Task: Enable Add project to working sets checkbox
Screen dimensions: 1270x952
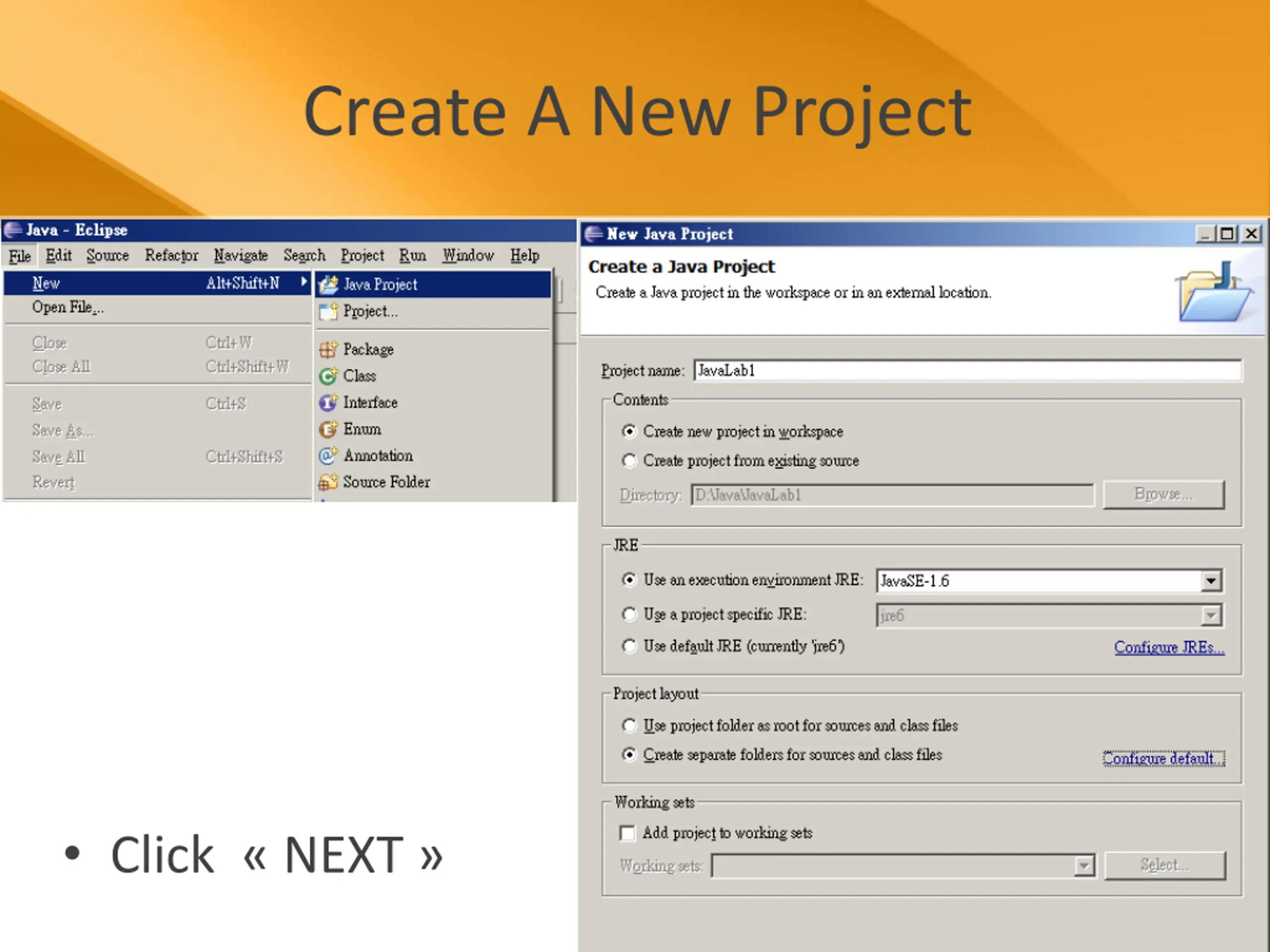Action: [x=628, y=833]
